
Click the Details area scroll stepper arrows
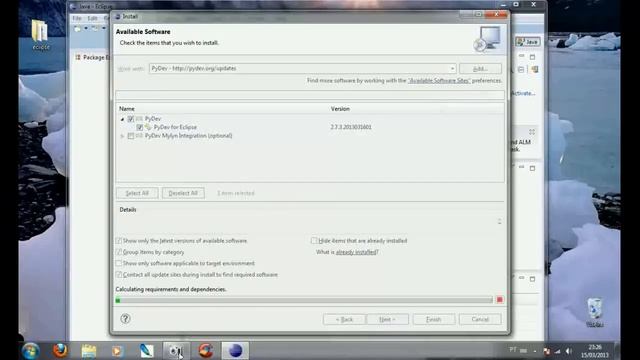(500, 222)
